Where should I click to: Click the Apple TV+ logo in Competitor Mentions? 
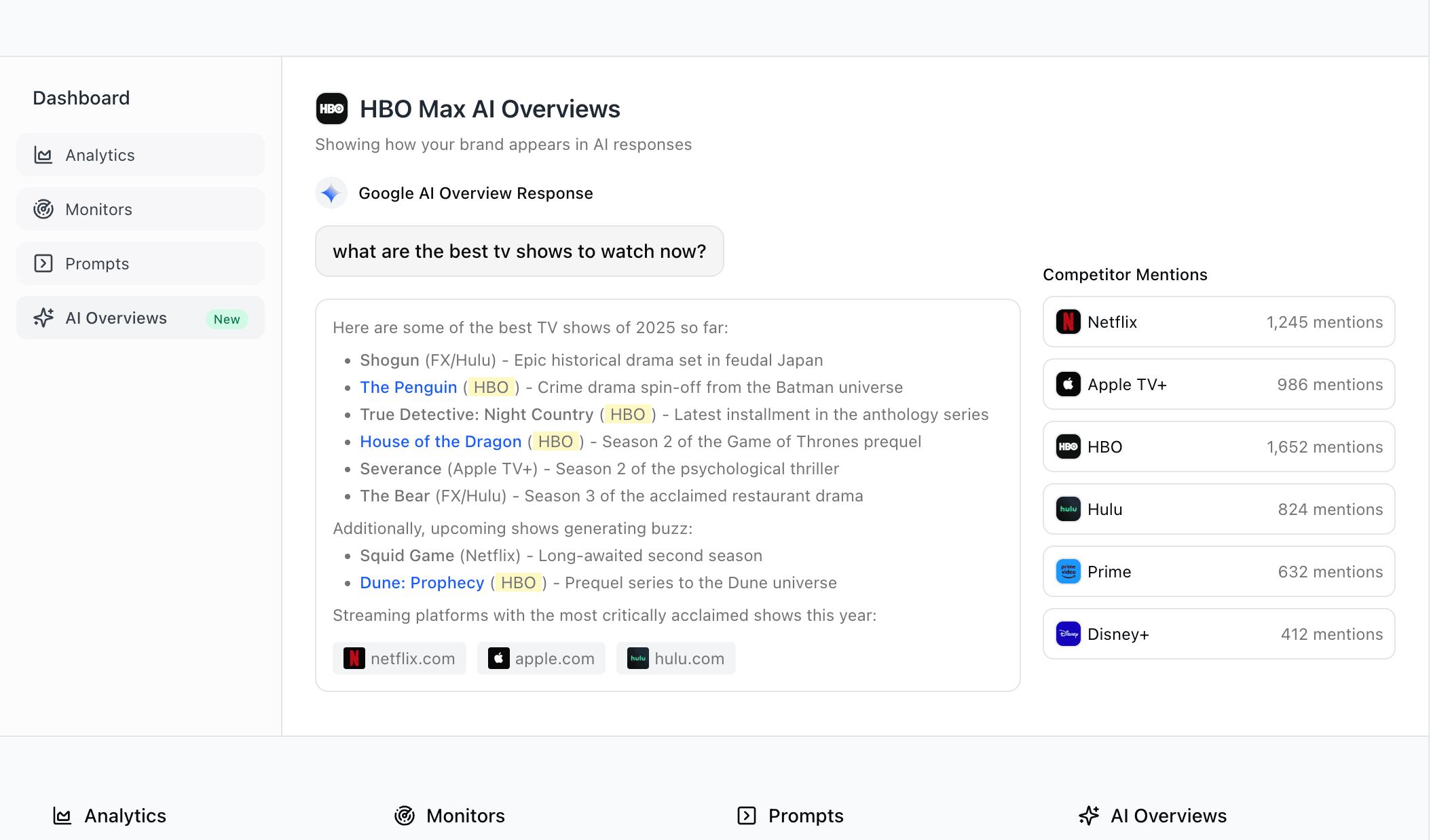tap(1068, 384)
